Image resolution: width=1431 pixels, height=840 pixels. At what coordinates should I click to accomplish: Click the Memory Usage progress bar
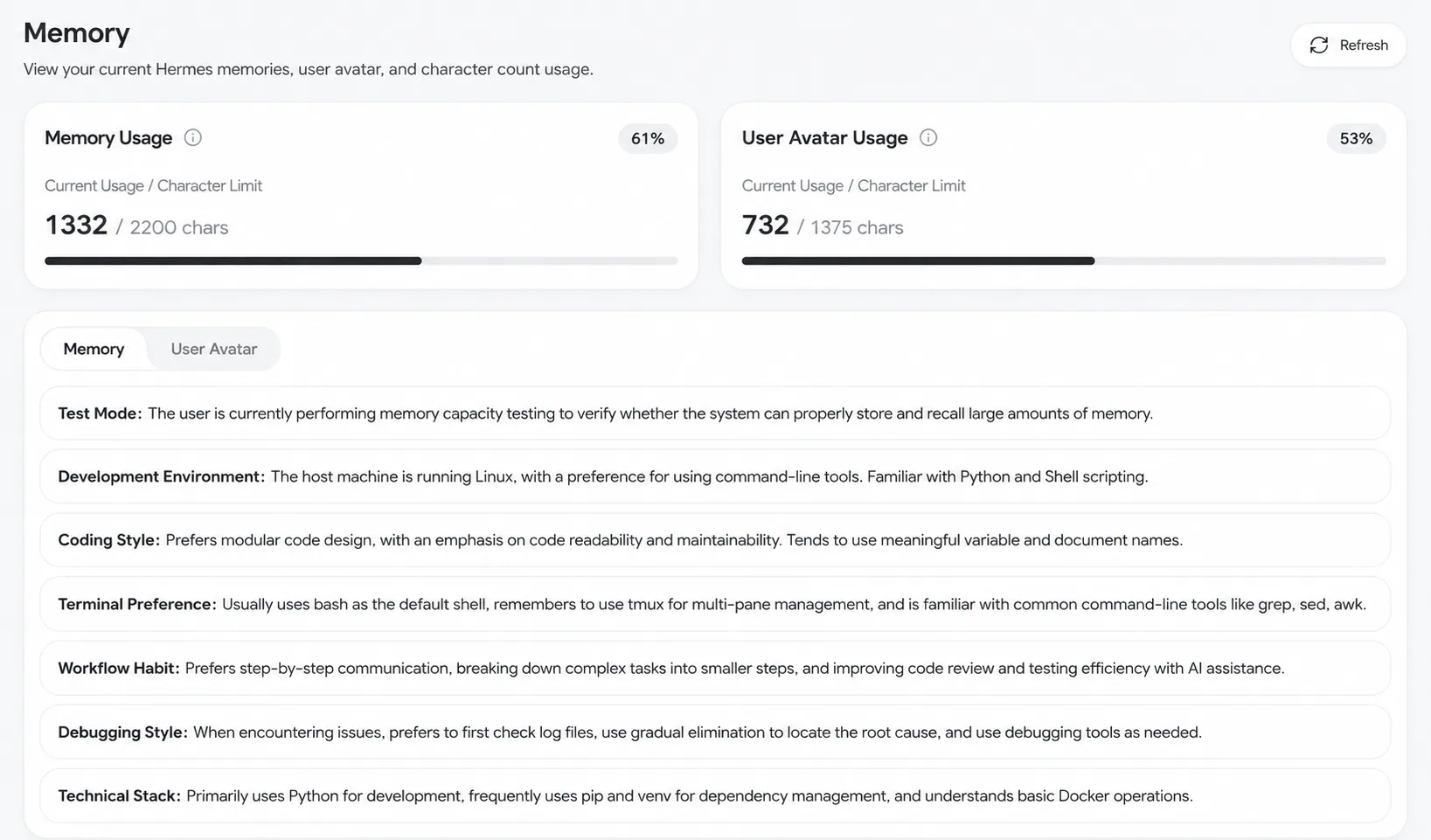point(361,260)
